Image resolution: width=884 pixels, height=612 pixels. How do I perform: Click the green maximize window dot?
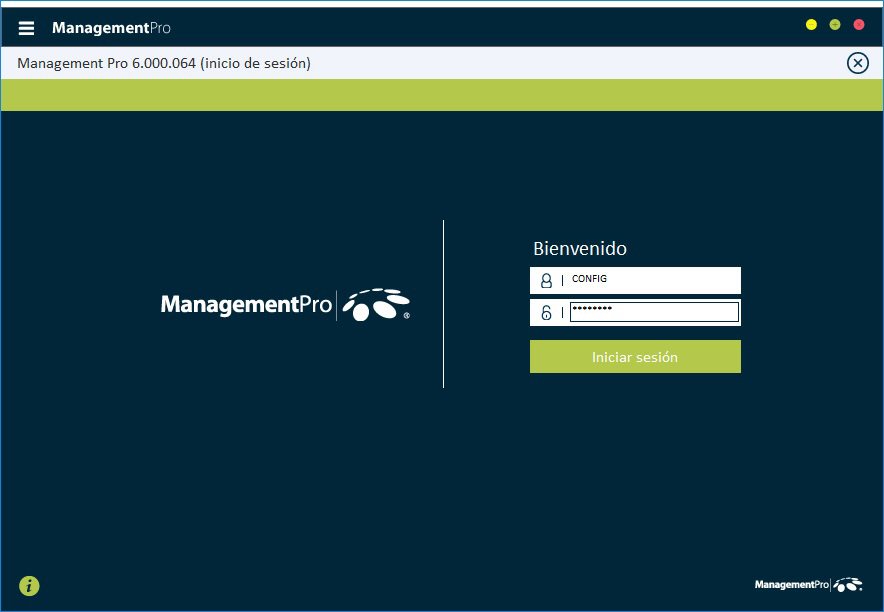coord(835,25)
